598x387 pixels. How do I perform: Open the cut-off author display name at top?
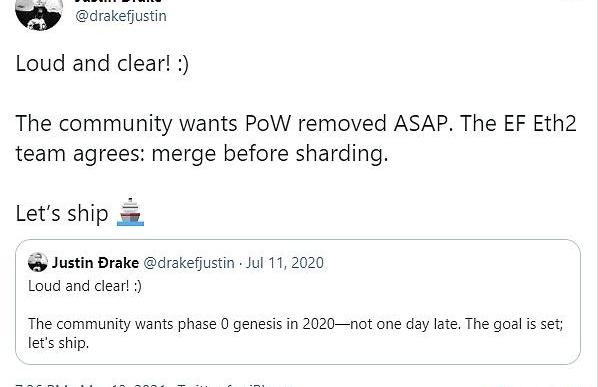pyautogui.click(x=118, y=1)
